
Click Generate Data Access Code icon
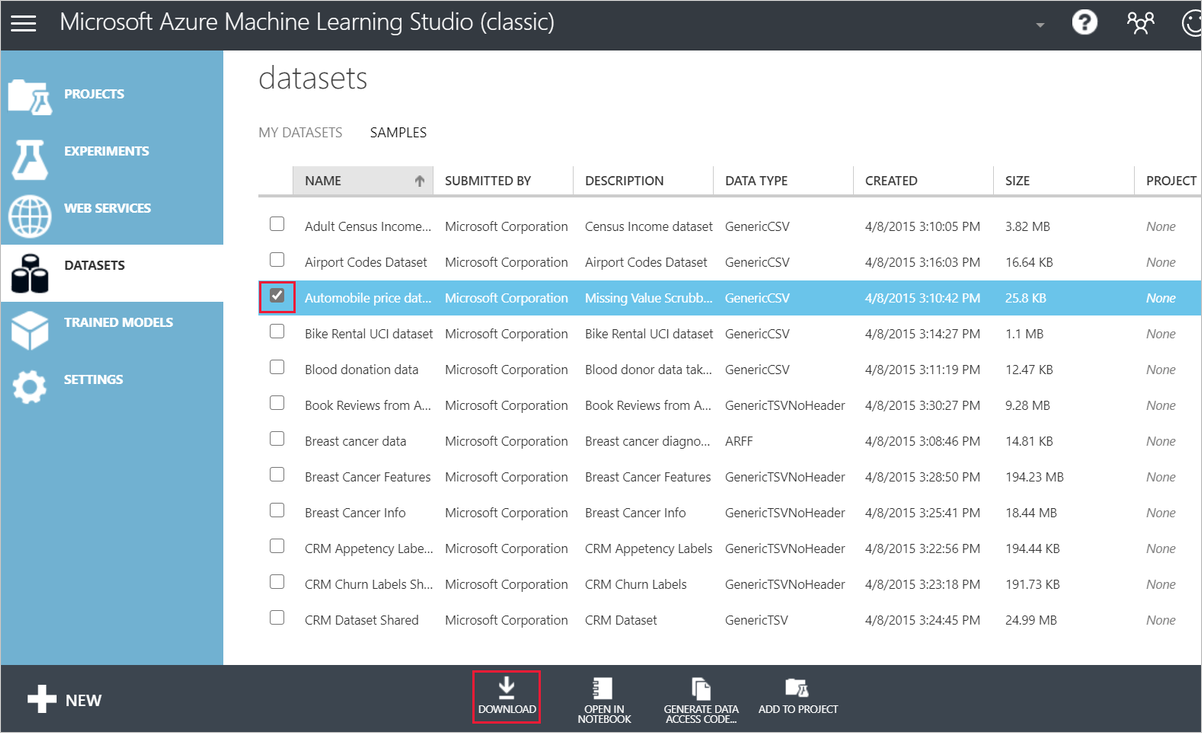click(701, 688)
